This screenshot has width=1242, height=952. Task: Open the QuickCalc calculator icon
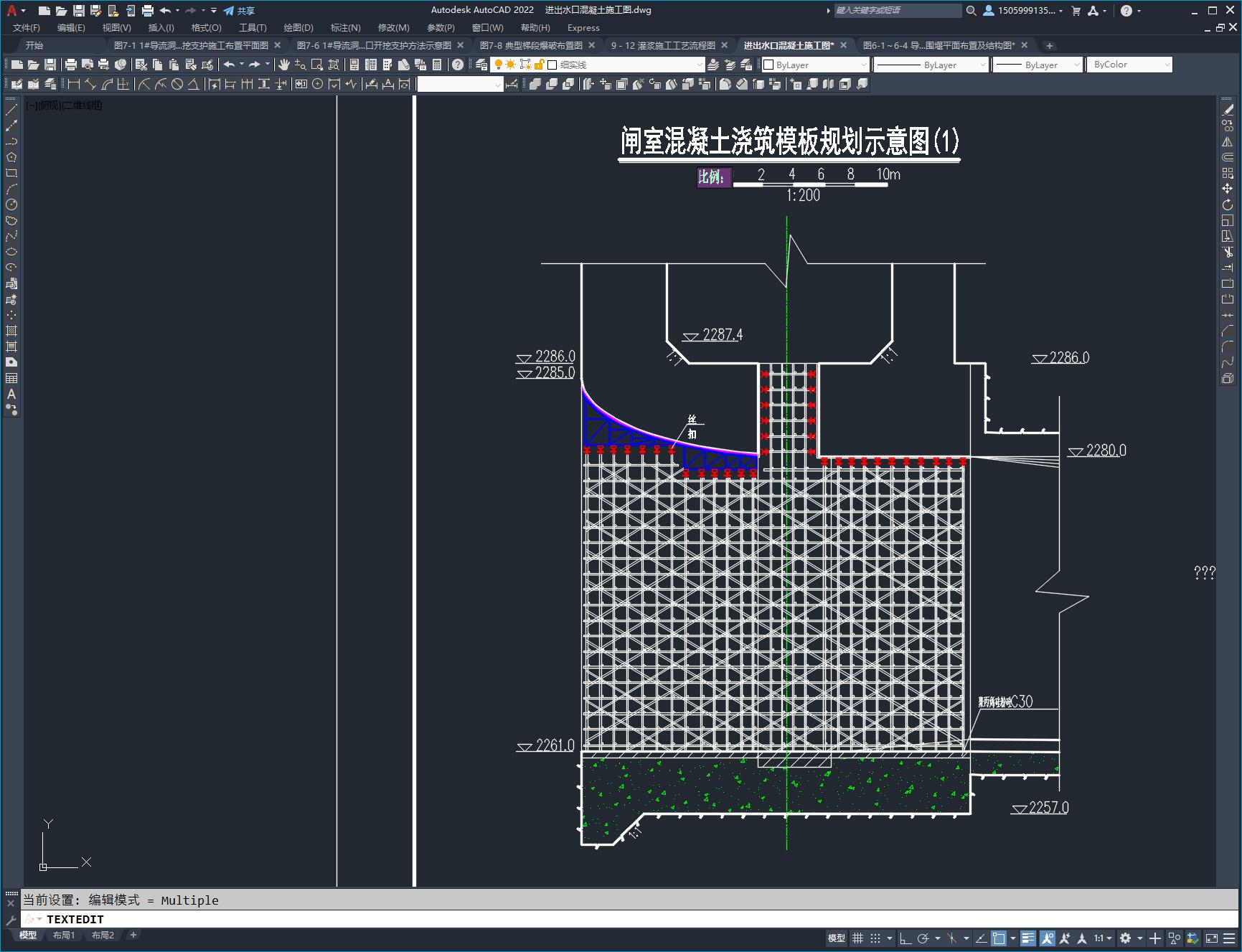[x=437, y=65]
